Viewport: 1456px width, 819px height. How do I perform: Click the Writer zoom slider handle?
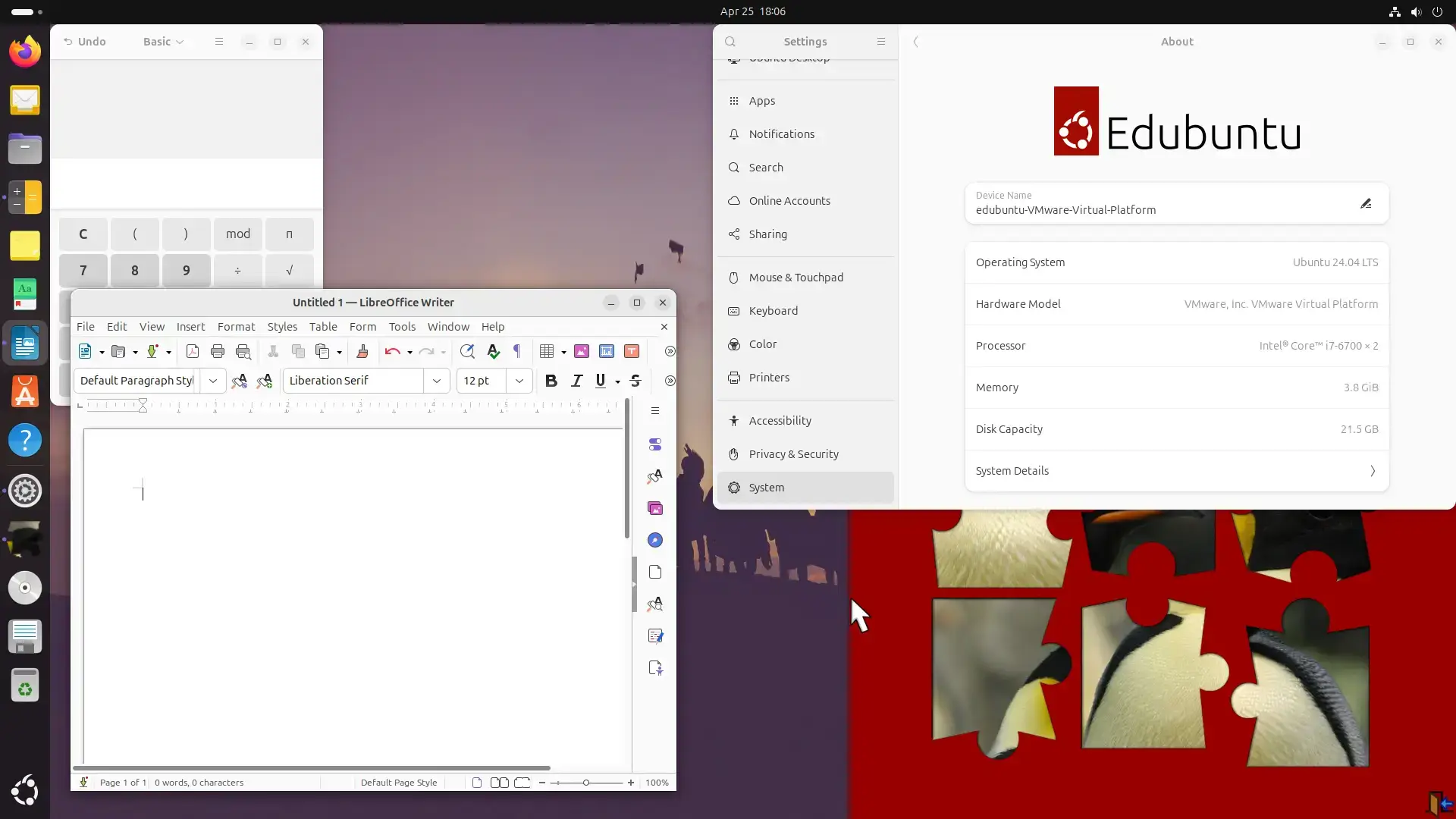pos(585,783)
